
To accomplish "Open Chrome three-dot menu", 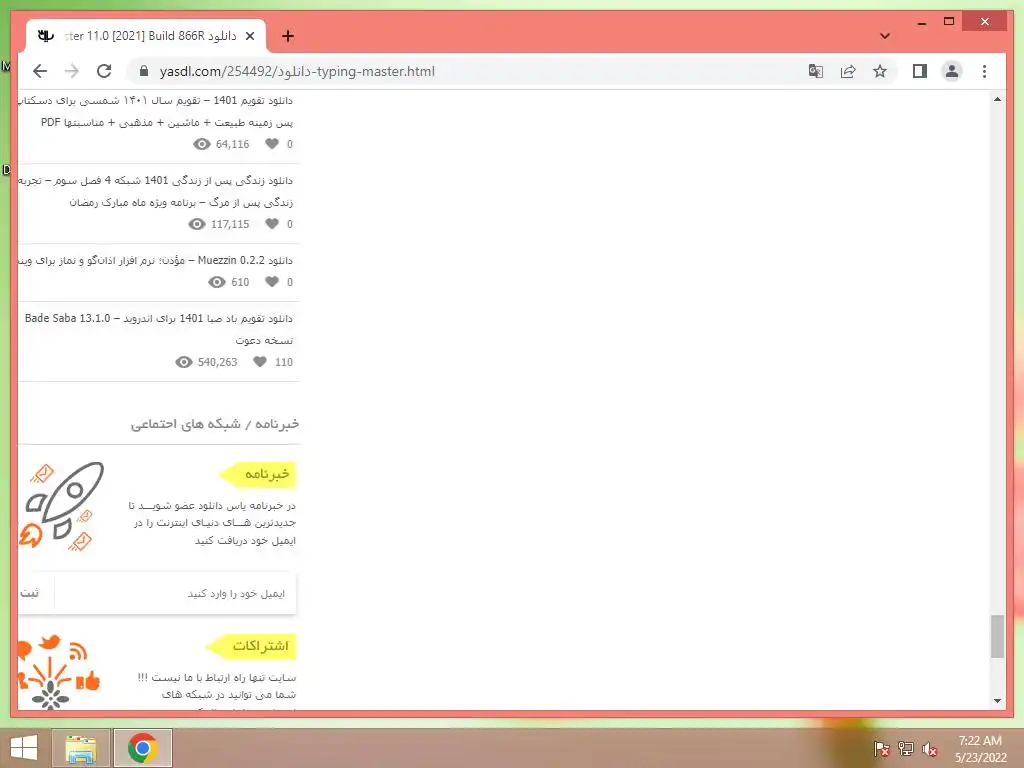I will click(x=984, y=71).
